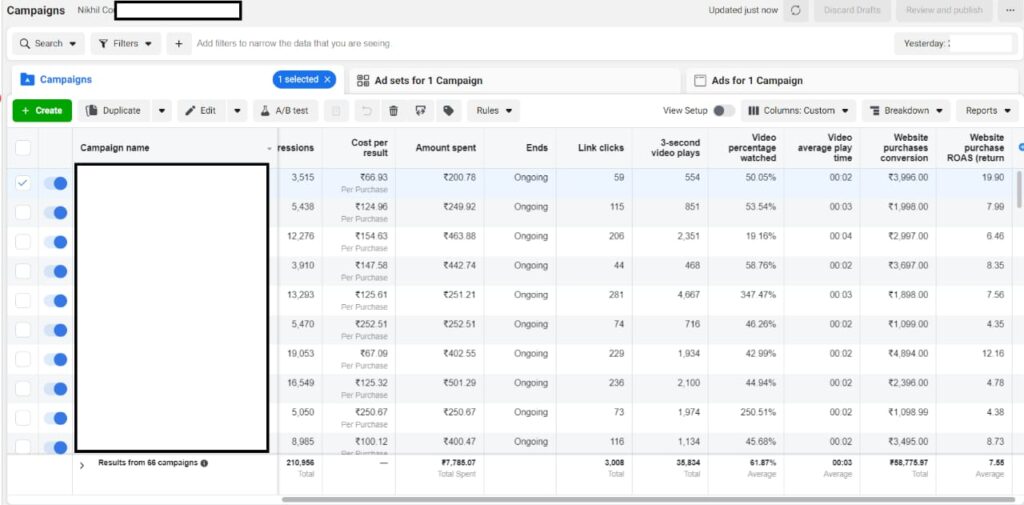The image size is (1024, 505).
Task: Open the 'Columns: Custom' dropdown
Action: coord(798,110)
